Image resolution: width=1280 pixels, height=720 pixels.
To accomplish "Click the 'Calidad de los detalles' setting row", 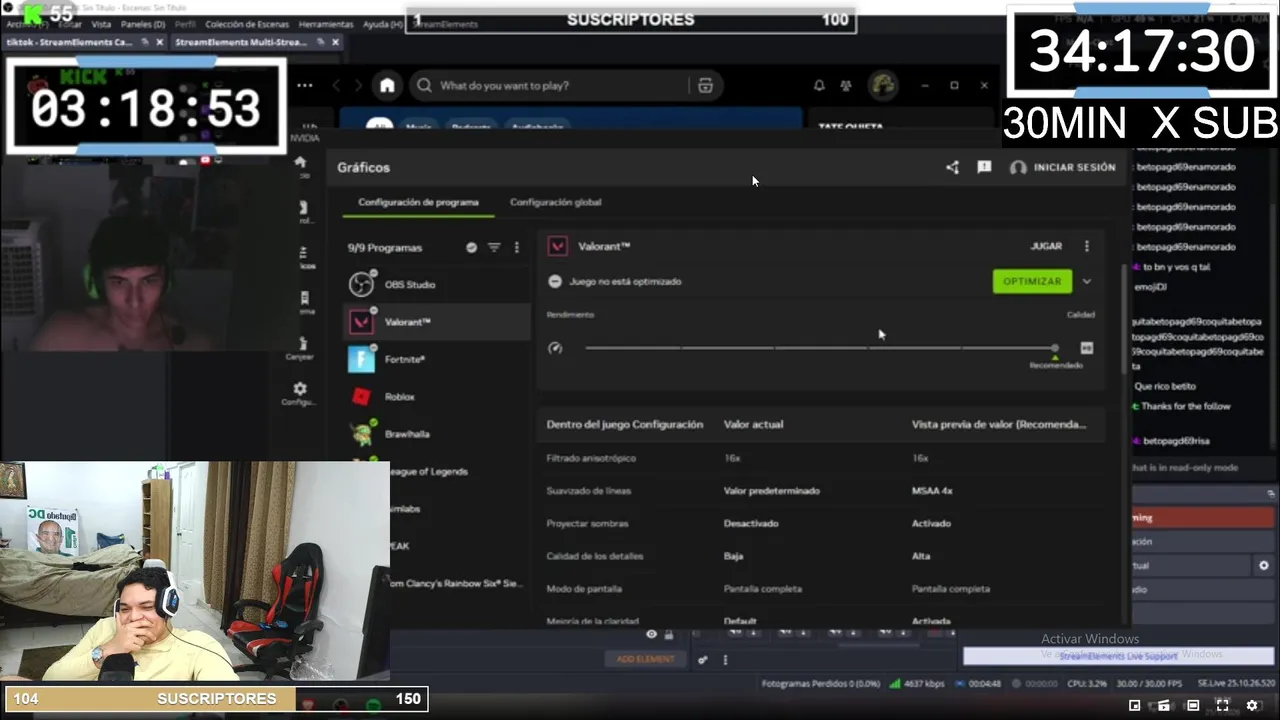I will coord(821,556).
